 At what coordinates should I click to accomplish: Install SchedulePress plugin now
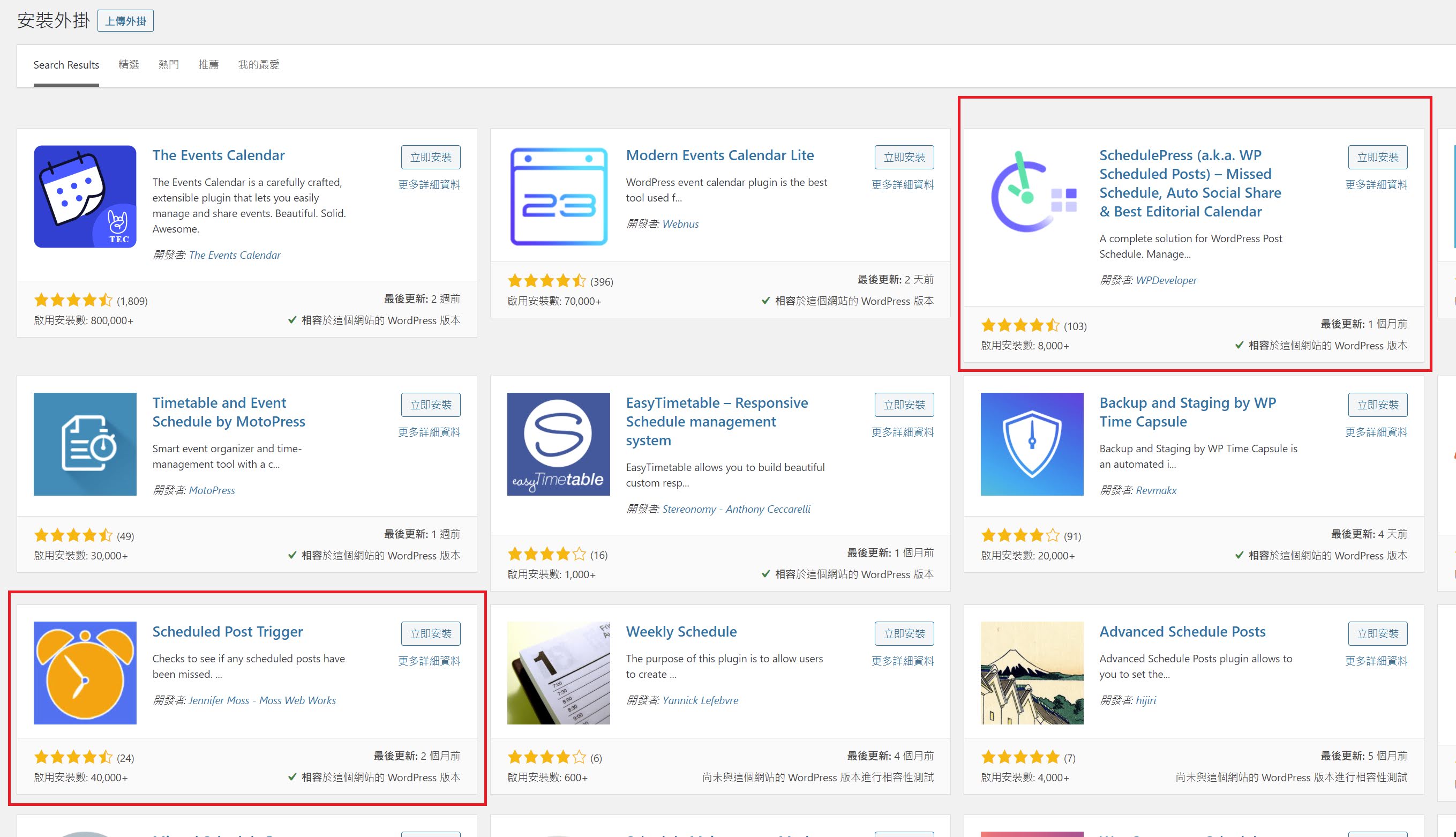1378,158
